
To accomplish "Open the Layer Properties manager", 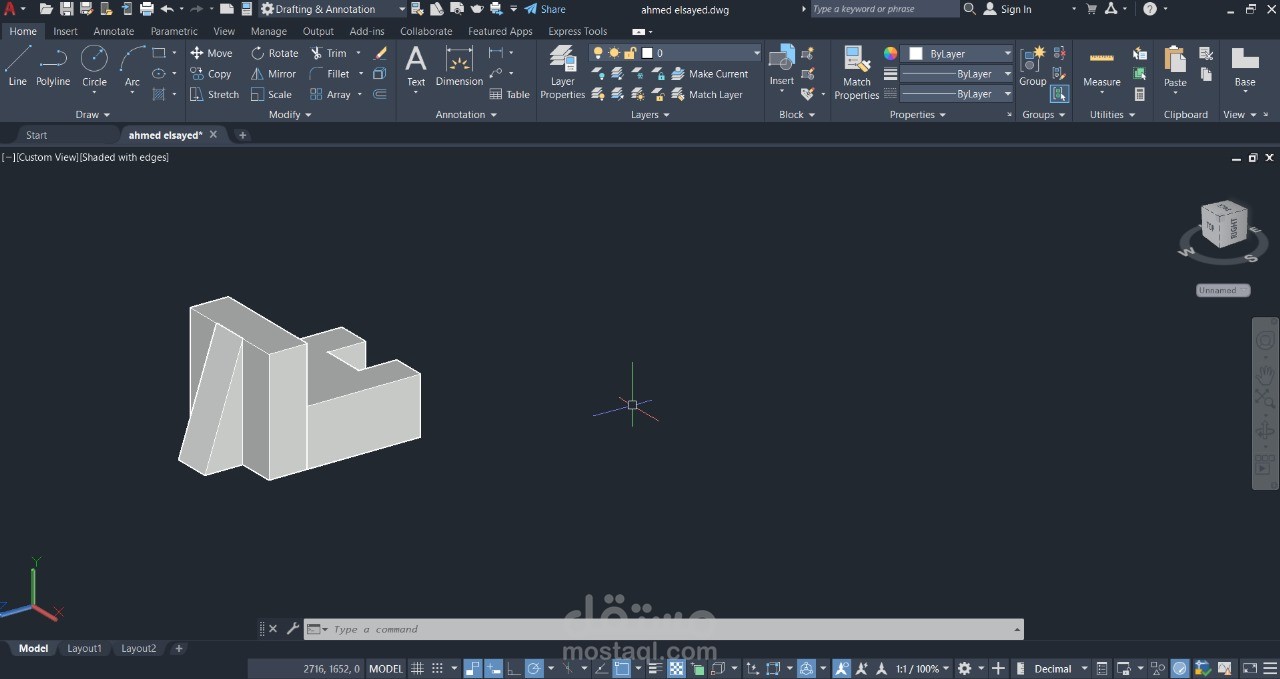I will pos(562,73).
